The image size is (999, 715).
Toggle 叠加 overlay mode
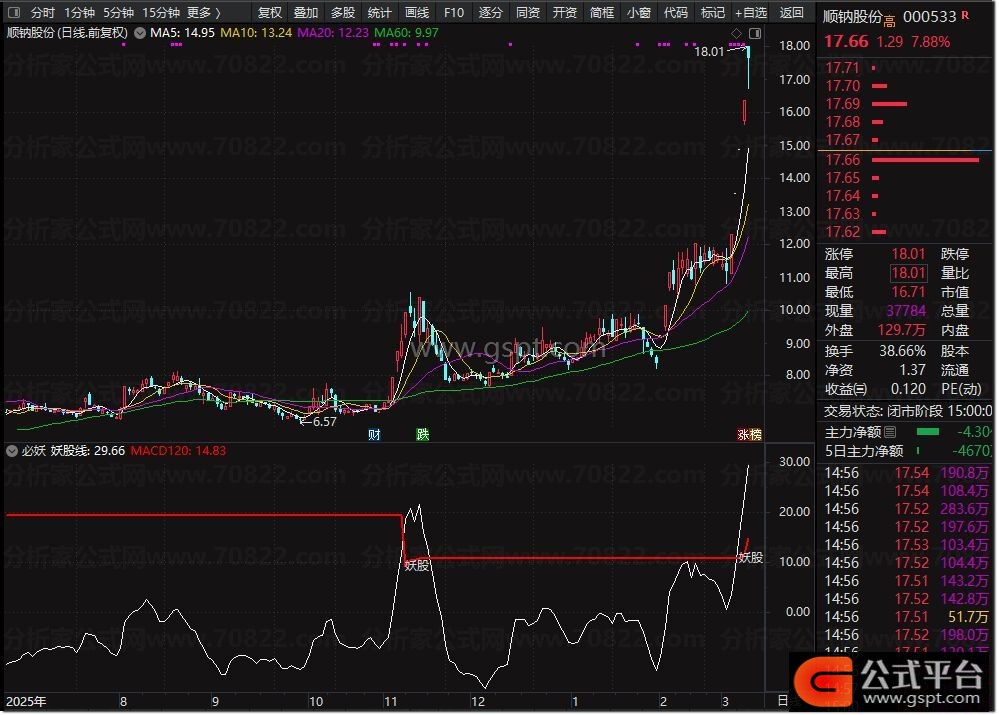click(x=306, y=13)
